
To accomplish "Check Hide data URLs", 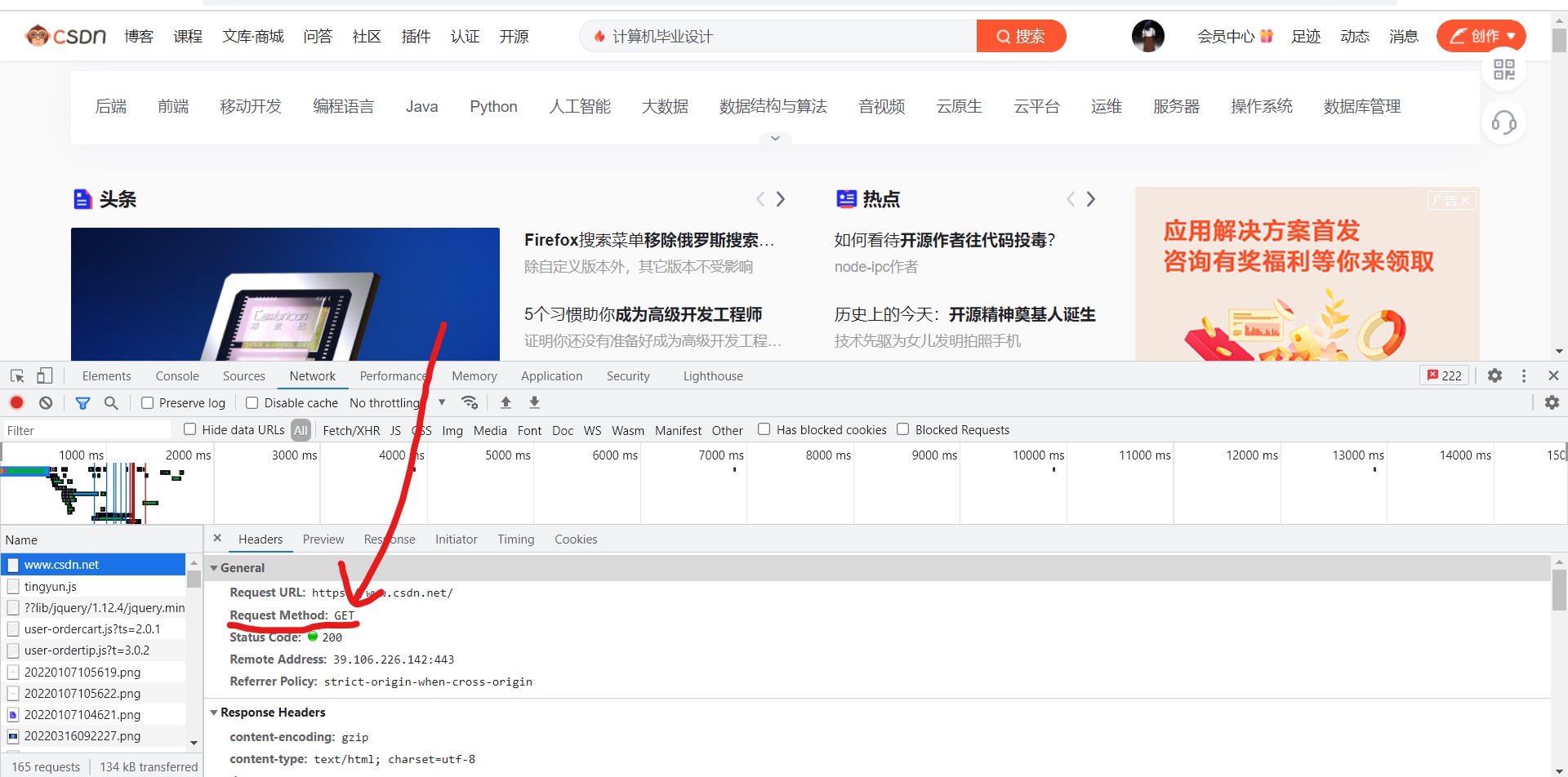I will pos(190,429).
